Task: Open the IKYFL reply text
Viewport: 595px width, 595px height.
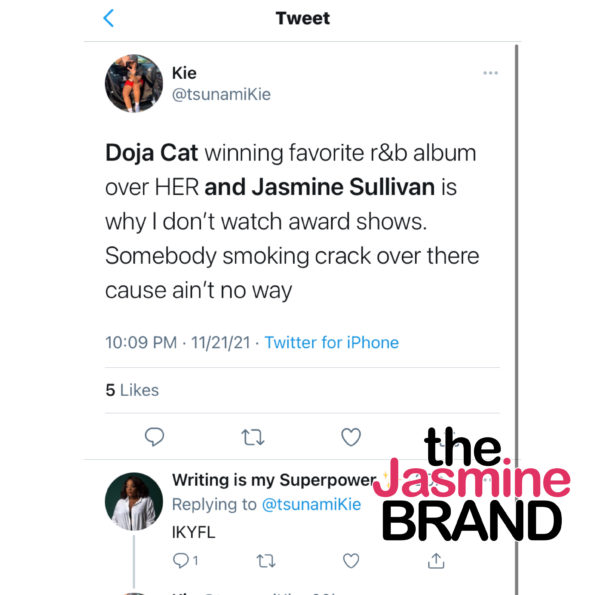Action: pyautogui.click(x=194, y=532)
